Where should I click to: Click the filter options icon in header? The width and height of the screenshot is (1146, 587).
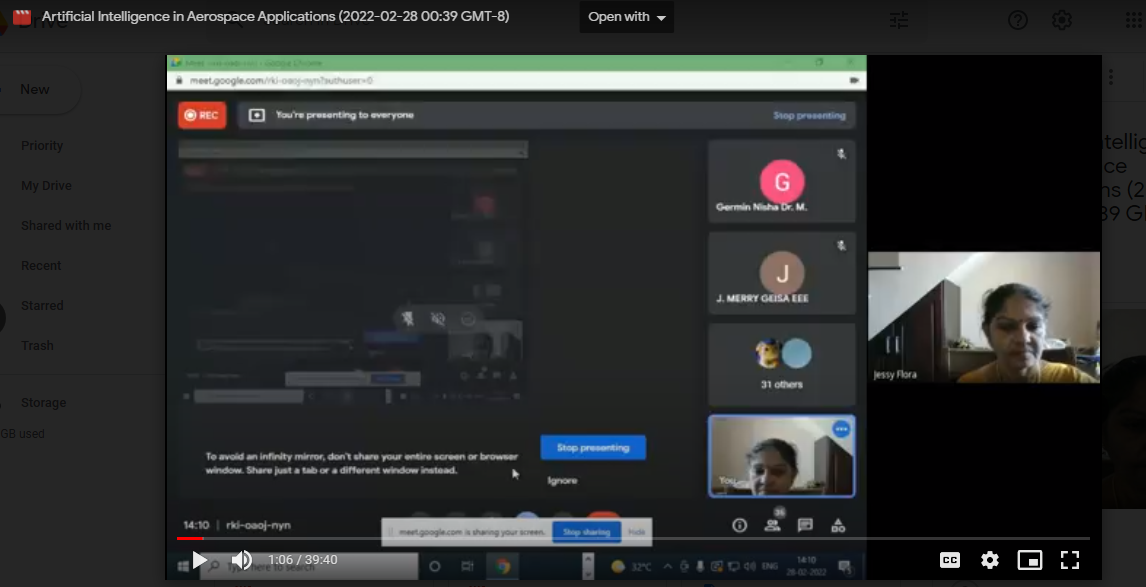point(900,20)
